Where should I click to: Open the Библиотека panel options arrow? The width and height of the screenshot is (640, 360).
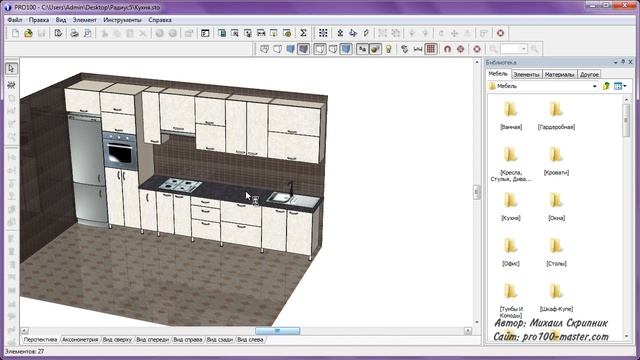coord(615,62)
